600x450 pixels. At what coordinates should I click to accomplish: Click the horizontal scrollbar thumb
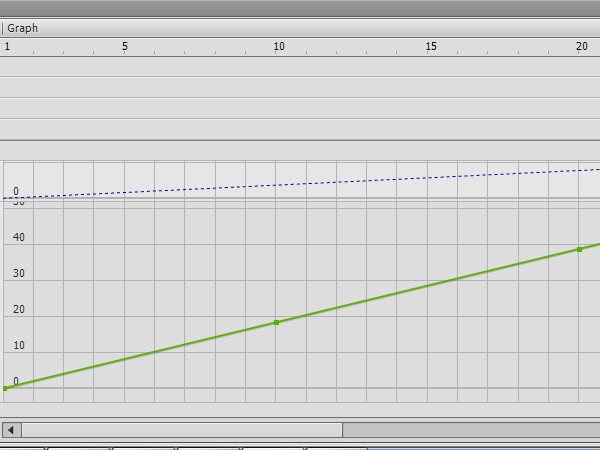coord(182,430)
